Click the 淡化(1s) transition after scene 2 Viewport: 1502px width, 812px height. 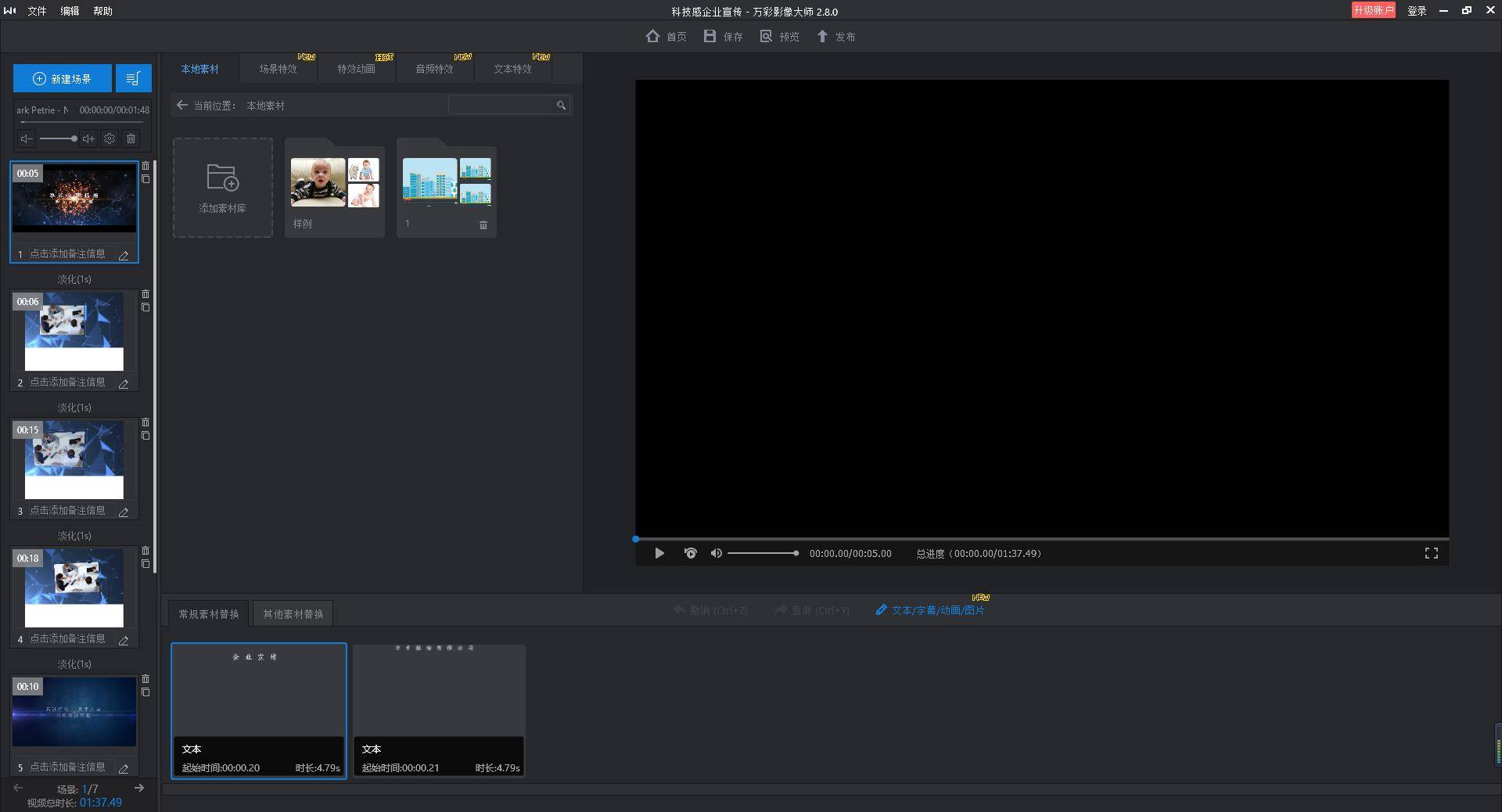tap(74, 408)
